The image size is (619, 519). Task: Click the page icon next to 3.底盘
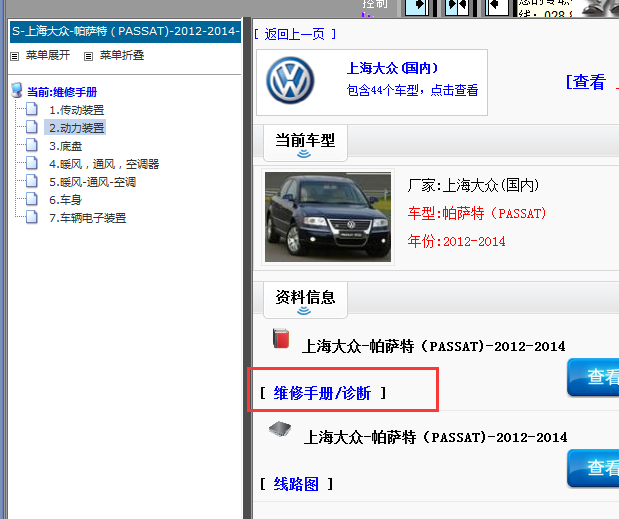tap(32, 145)
